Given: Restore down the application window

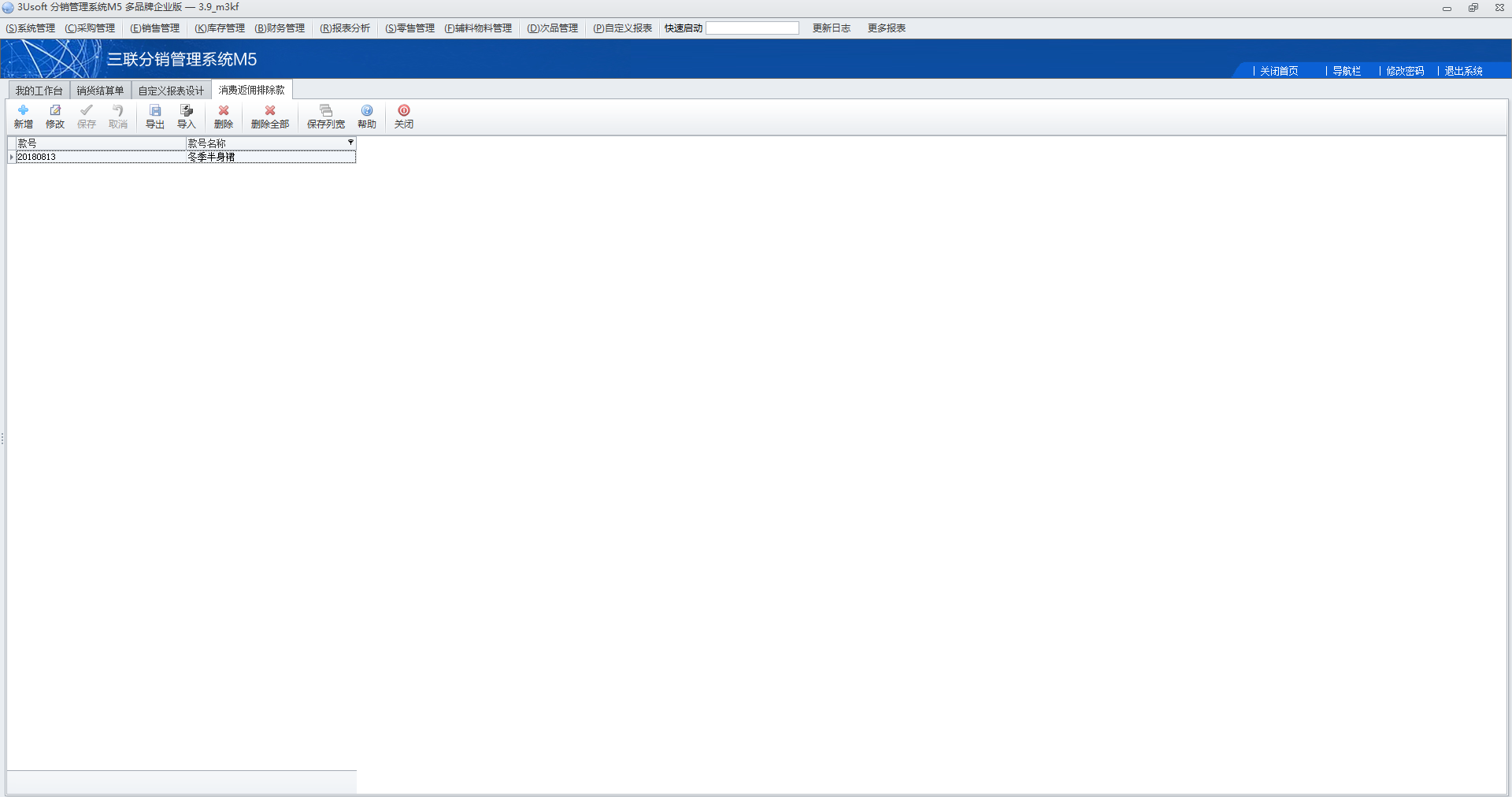Looking at the screenshot, I should coord(1473,8).
